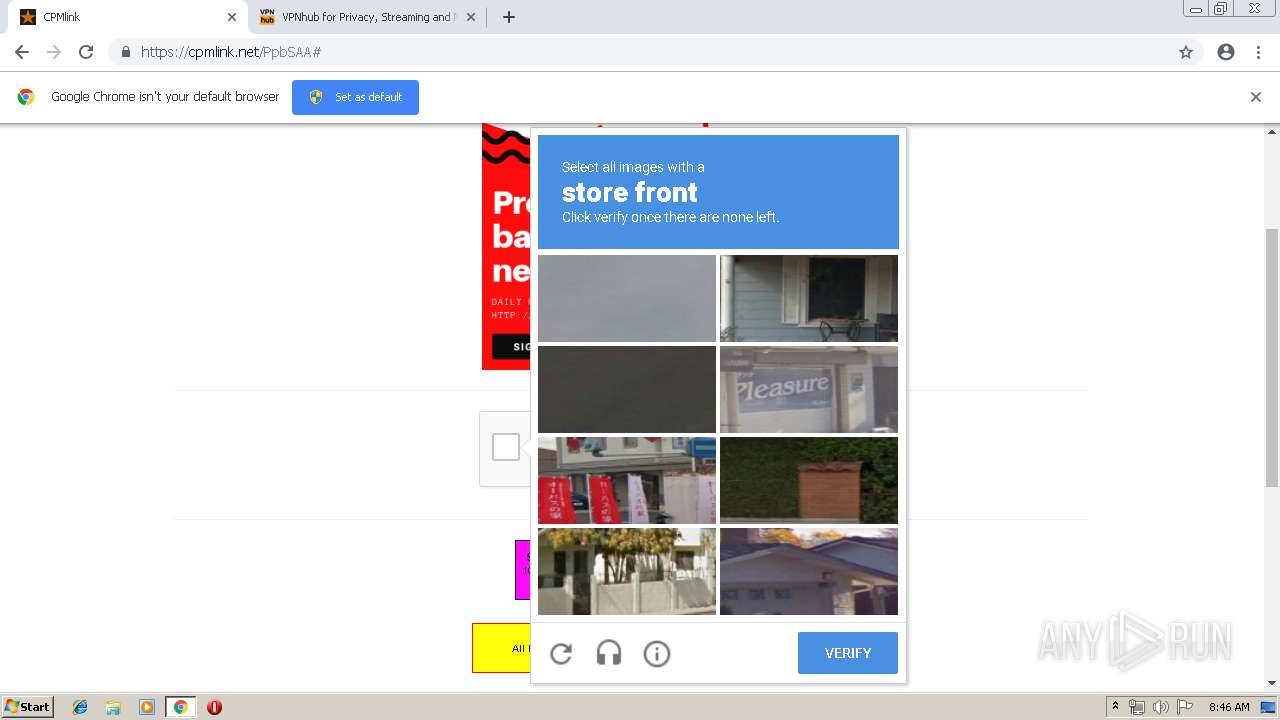Open the volume control tray icon
Image resolution: width=1280 pixels, height=720 pixels.
coord(1161,707)
